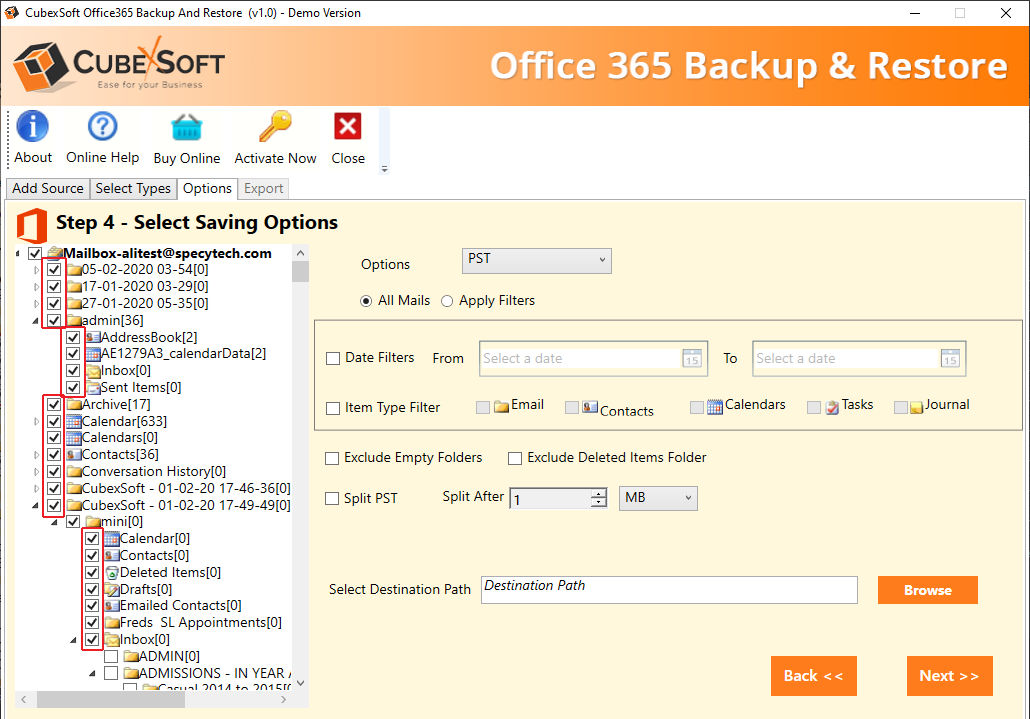Open the MB size unit dropdown
Screen dimensions: 1030x719
click(x=658, y=498)
